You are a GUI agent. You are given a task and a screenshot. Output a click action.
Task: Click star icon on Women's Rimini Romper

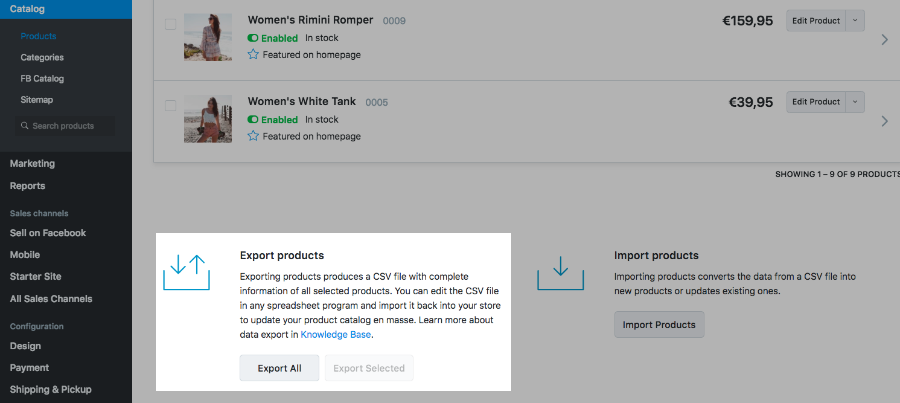253,55
